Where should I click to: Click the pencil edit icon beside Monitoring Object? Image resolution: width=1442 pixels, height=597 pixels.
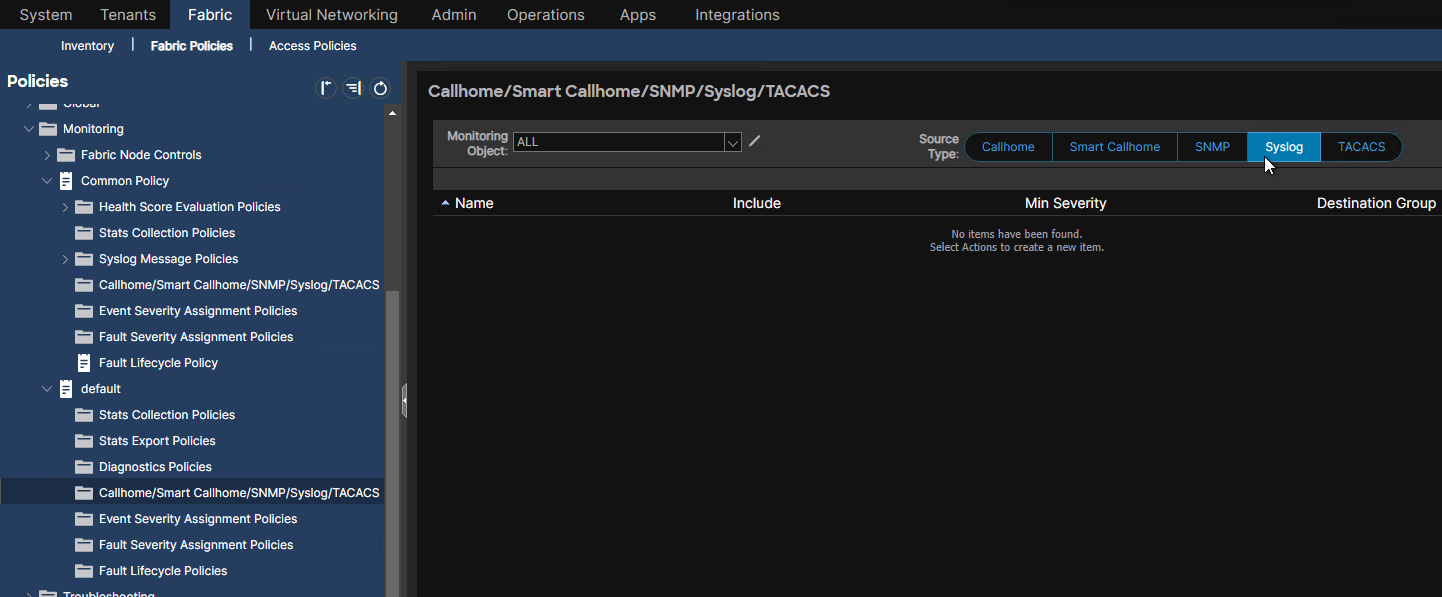(755, 141)
